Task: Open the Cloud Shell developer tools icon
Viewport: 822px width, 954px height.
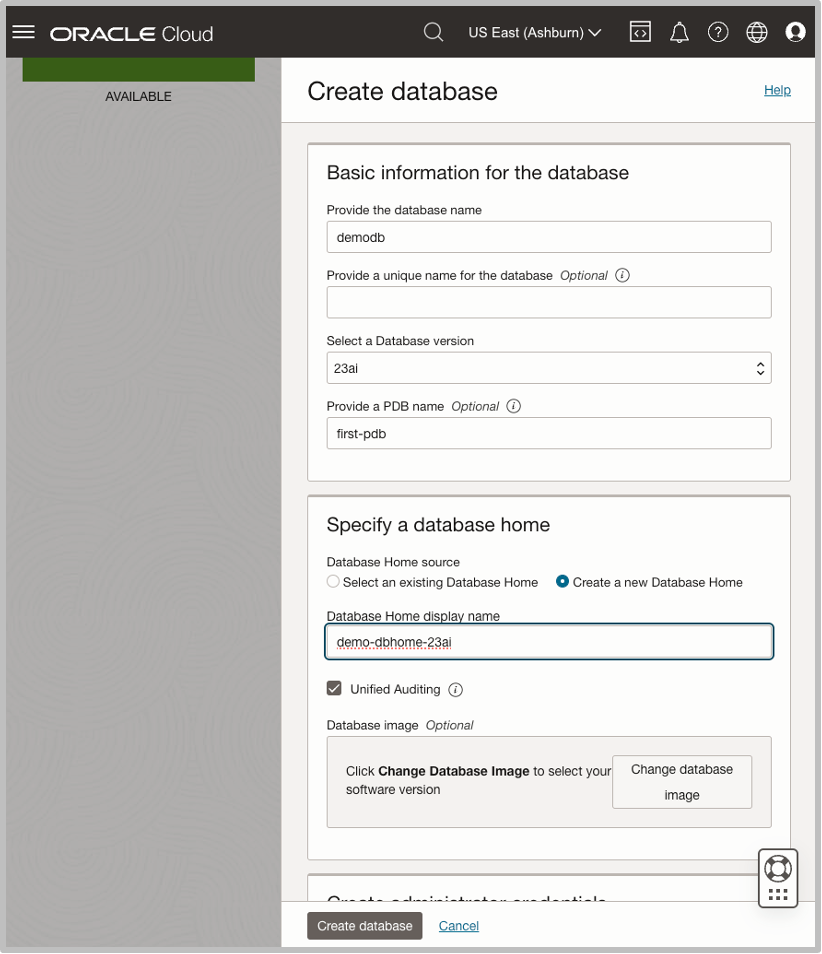Action: tap(640, 31)
